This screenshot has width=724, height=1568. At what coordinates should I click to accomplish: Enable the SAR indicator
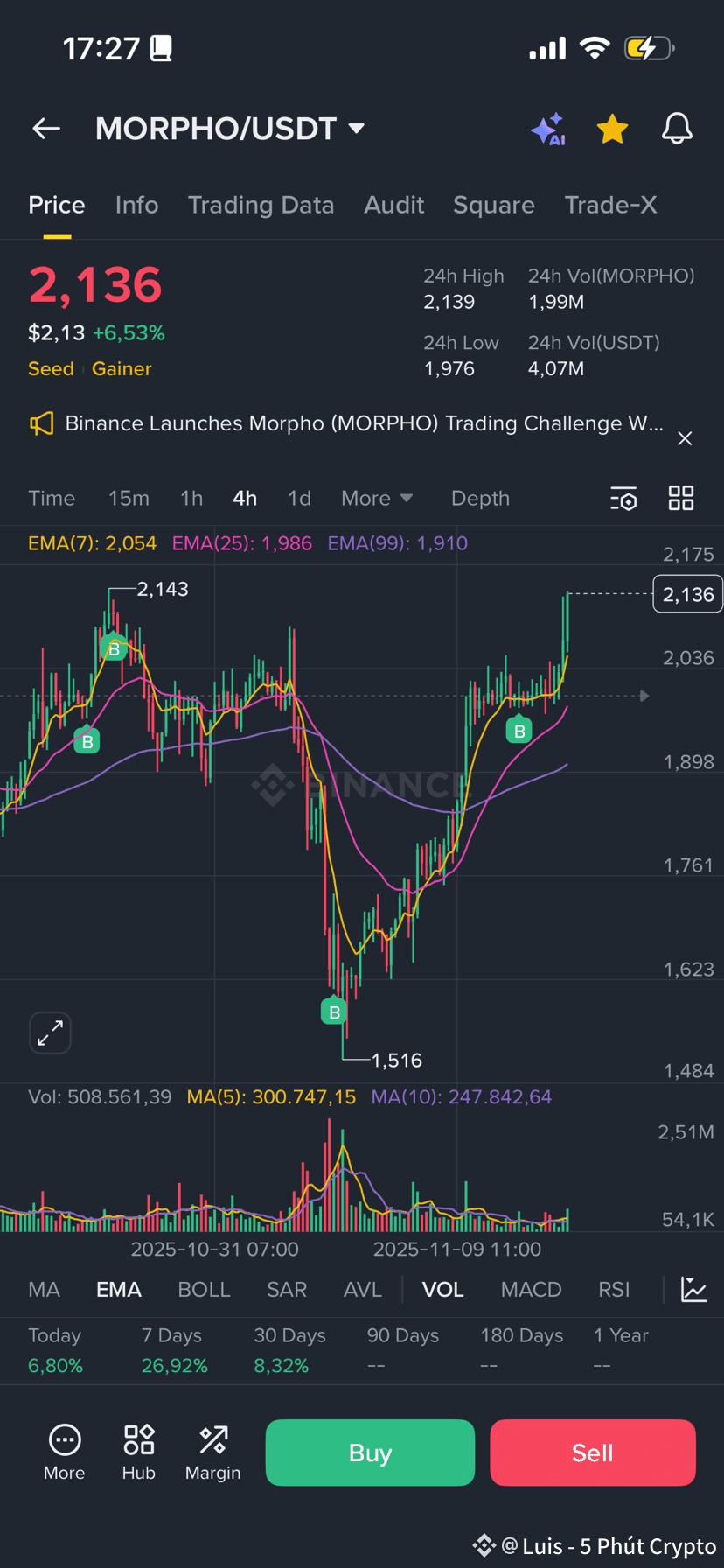287,1290
